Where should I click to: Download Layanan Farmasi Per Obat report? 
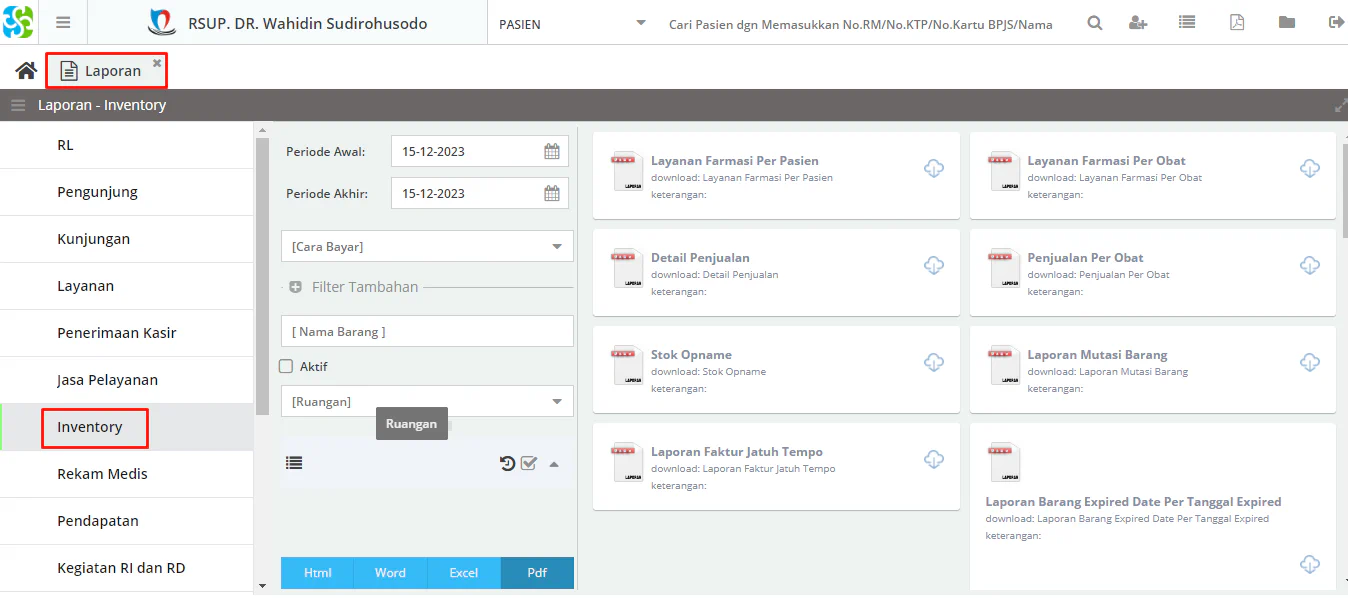click(x=1310, y=168)
